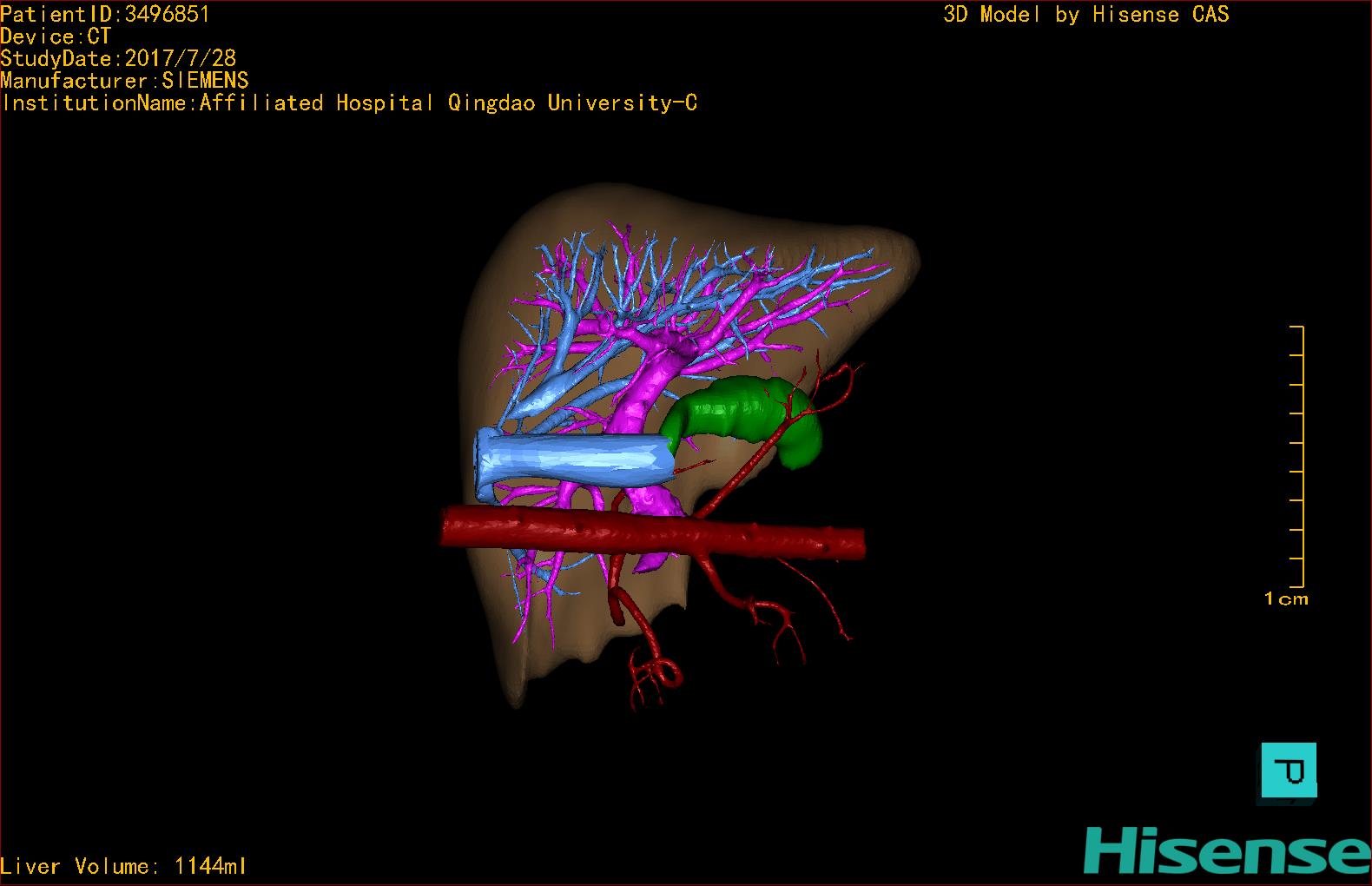Click the InstitutionName Affiliated Hospital Qingdao University text
This screenshot has height=886, width=1372.
coord(349,103)
